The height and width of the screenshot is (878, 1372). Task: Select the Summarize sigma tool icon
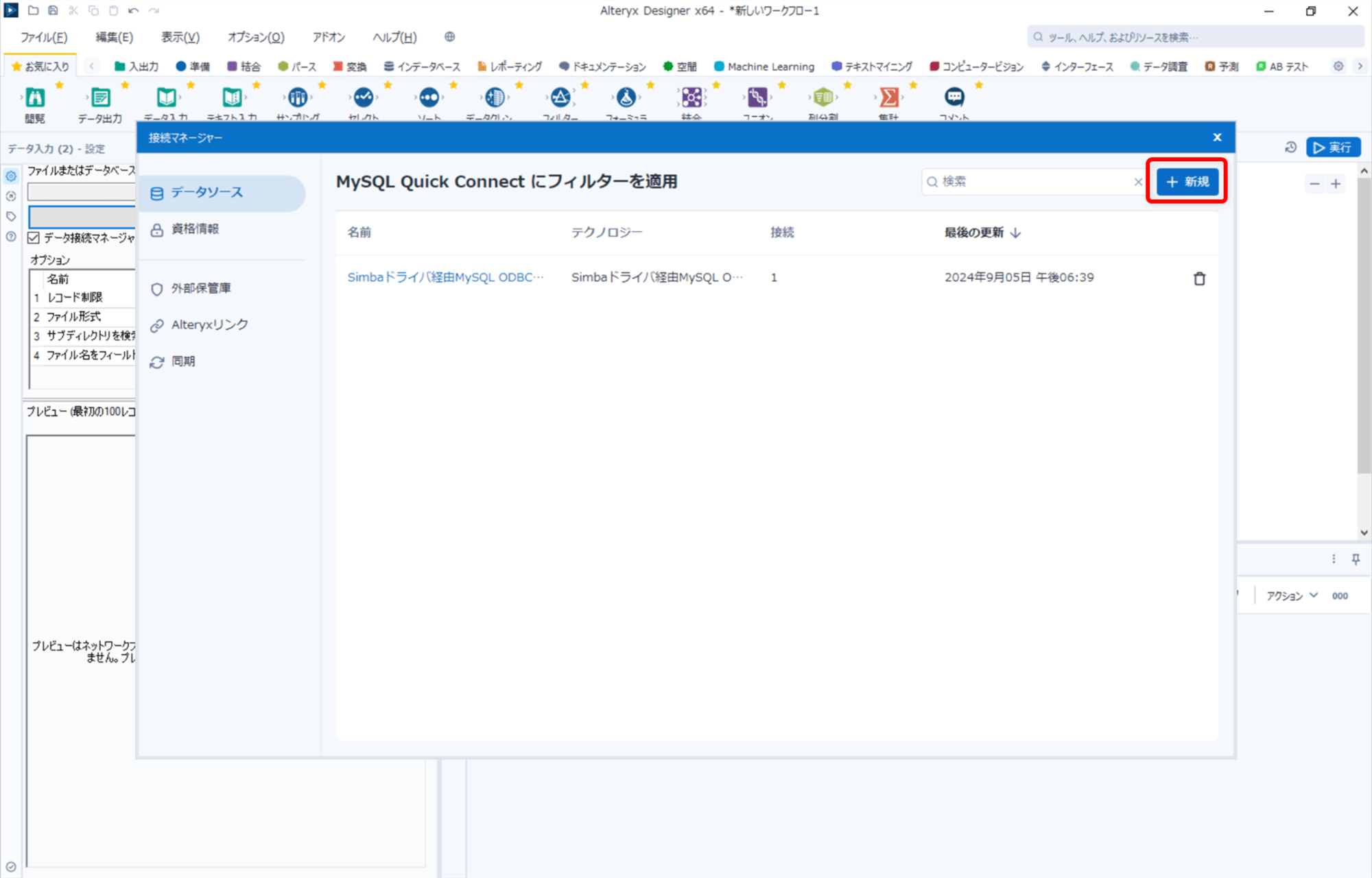pyautogui.click(x=889, y=97)
